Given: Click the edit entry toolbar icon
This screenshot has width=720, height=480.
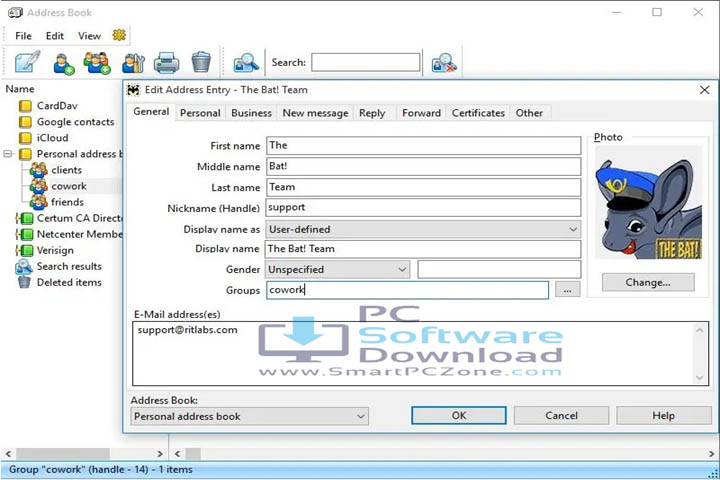Looking at the screenshot, I should (27, 62).
